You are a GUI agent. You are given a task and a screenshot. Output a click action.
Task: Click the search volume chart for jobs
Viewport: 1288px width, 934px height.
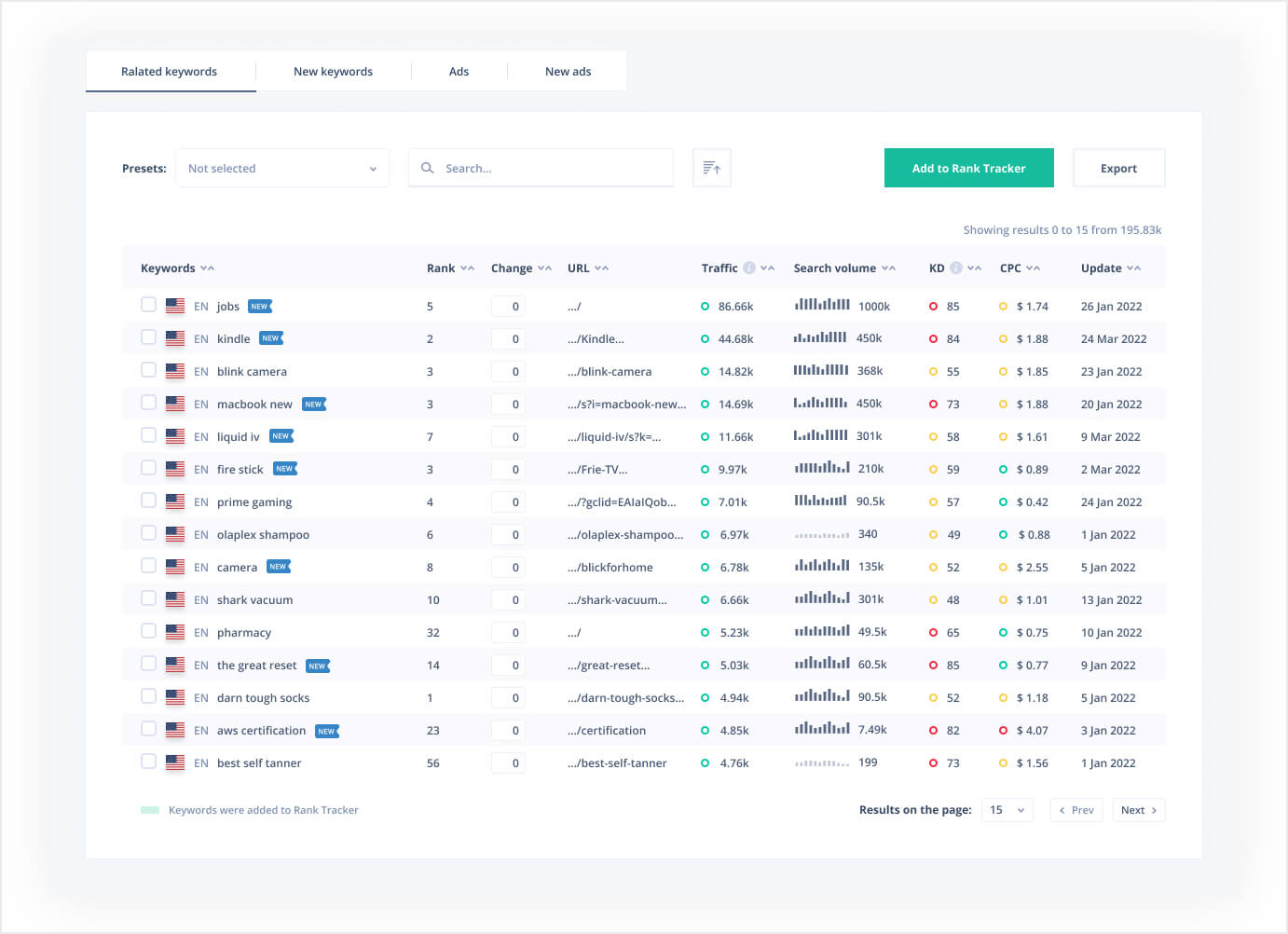[x=822, y=304]
